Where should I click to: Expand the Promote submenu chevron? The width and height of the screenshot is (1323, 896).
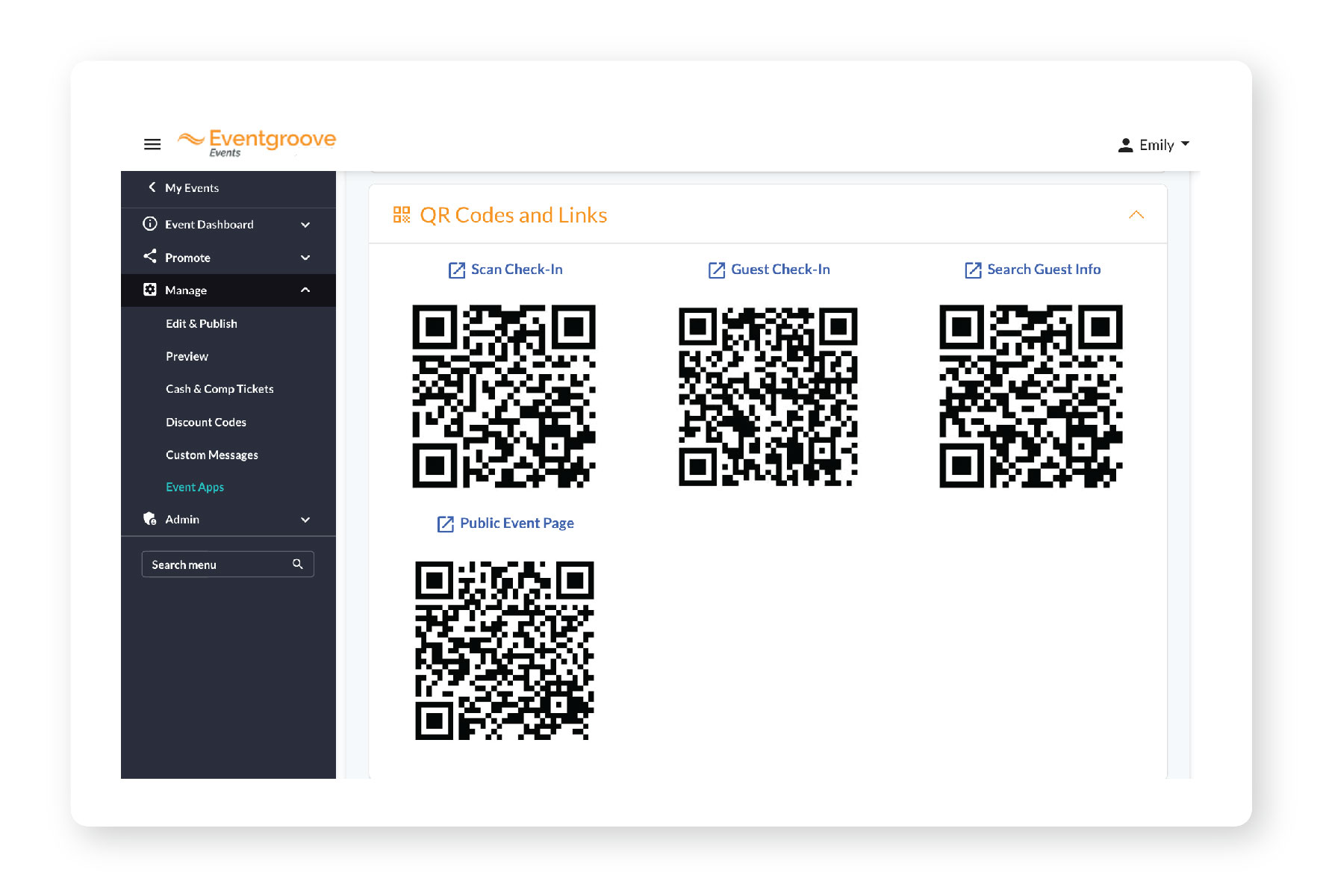pyautogui.click(x=305, y=258)
